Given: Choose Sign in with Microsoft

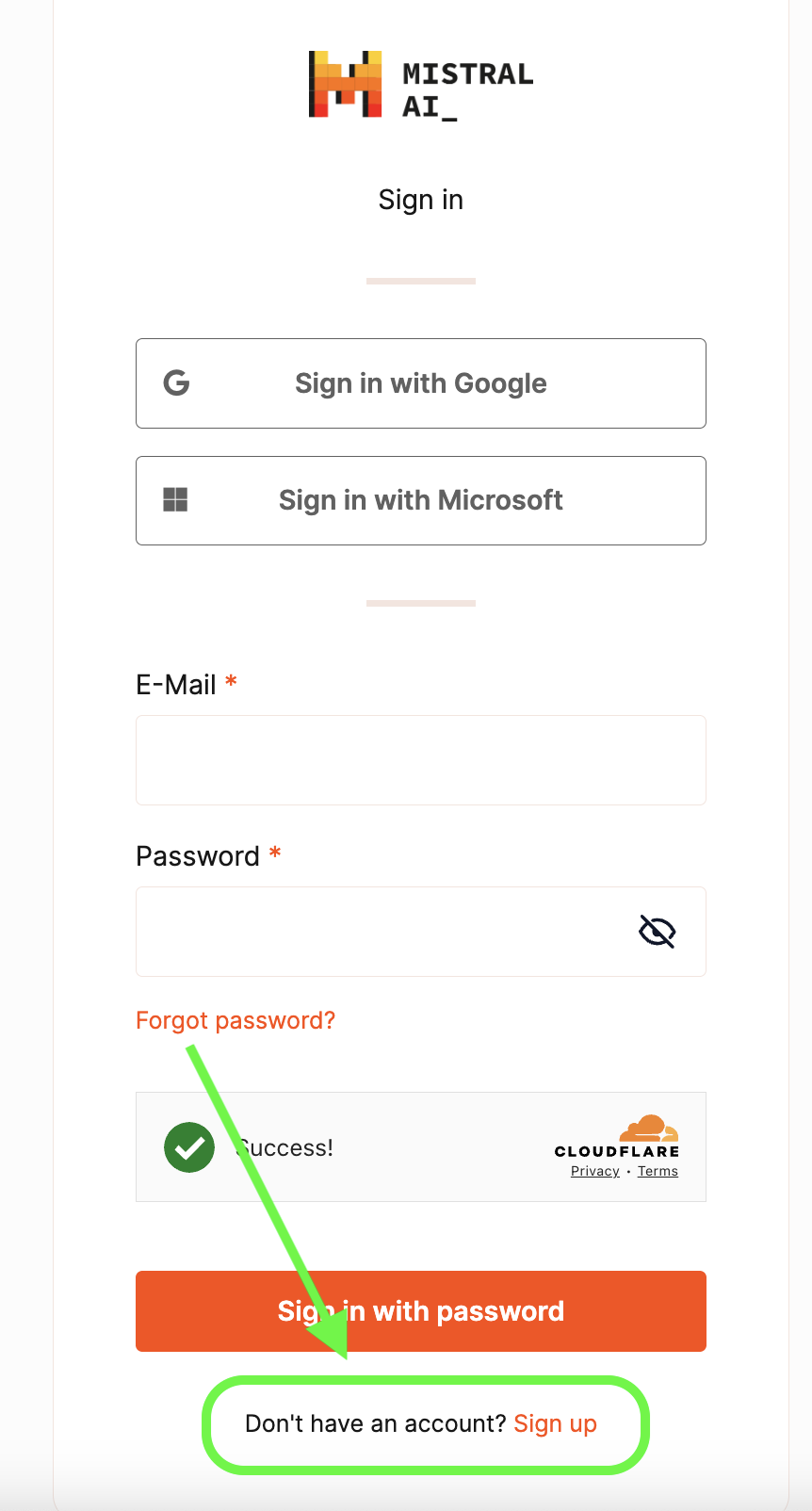Looking at the screenshot, I should point(421,500).
